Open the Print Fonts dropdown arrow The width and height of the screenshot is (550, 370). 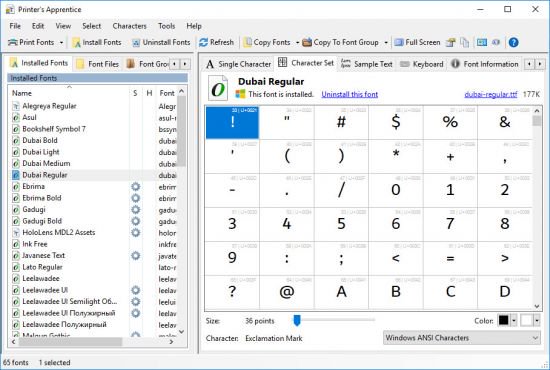[x=61, y=43]
